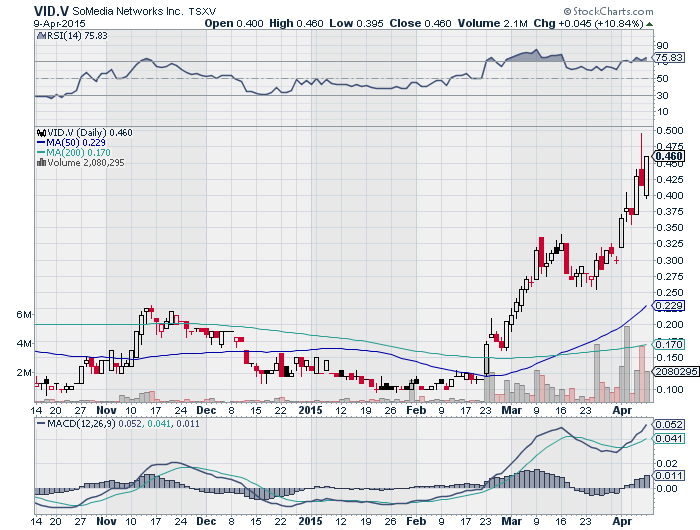Screen dimensions: 700x530
Task: Click the TSXV exchange label
Action: point(202,12)
